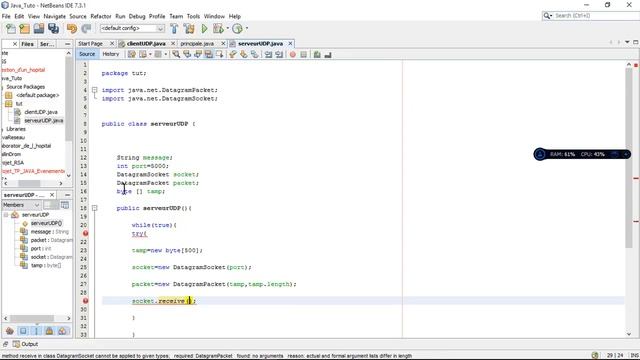Switch to the History view
Screen dimensions: 640x360
point(111,54)
